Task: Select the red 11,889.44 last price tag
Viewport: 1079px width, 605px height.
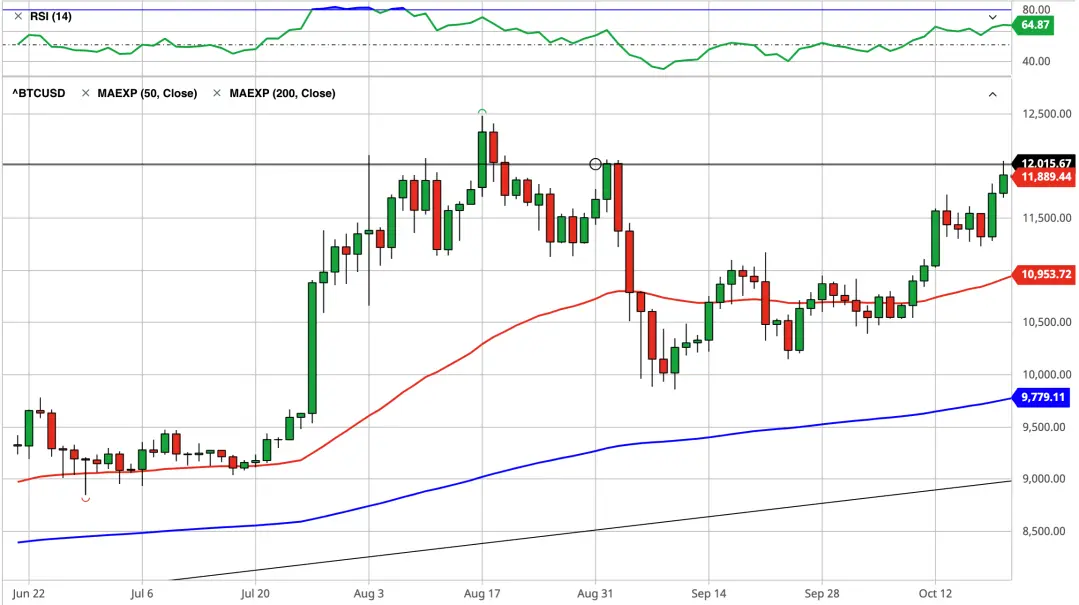Action: (1045, 177)
